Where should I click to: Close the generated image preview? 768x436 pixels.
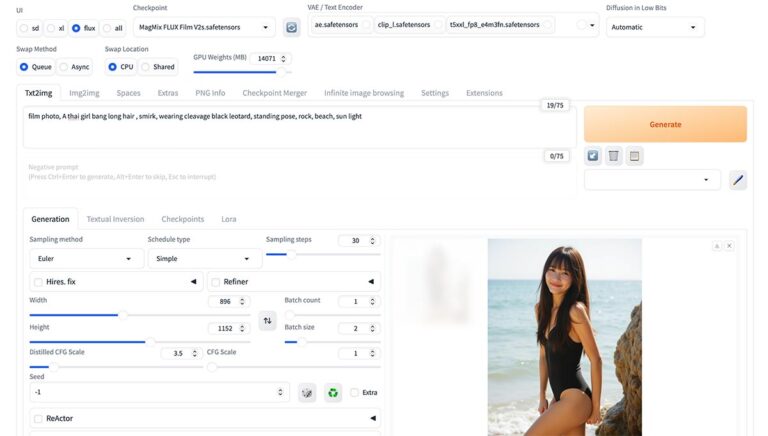coord(729,245)
